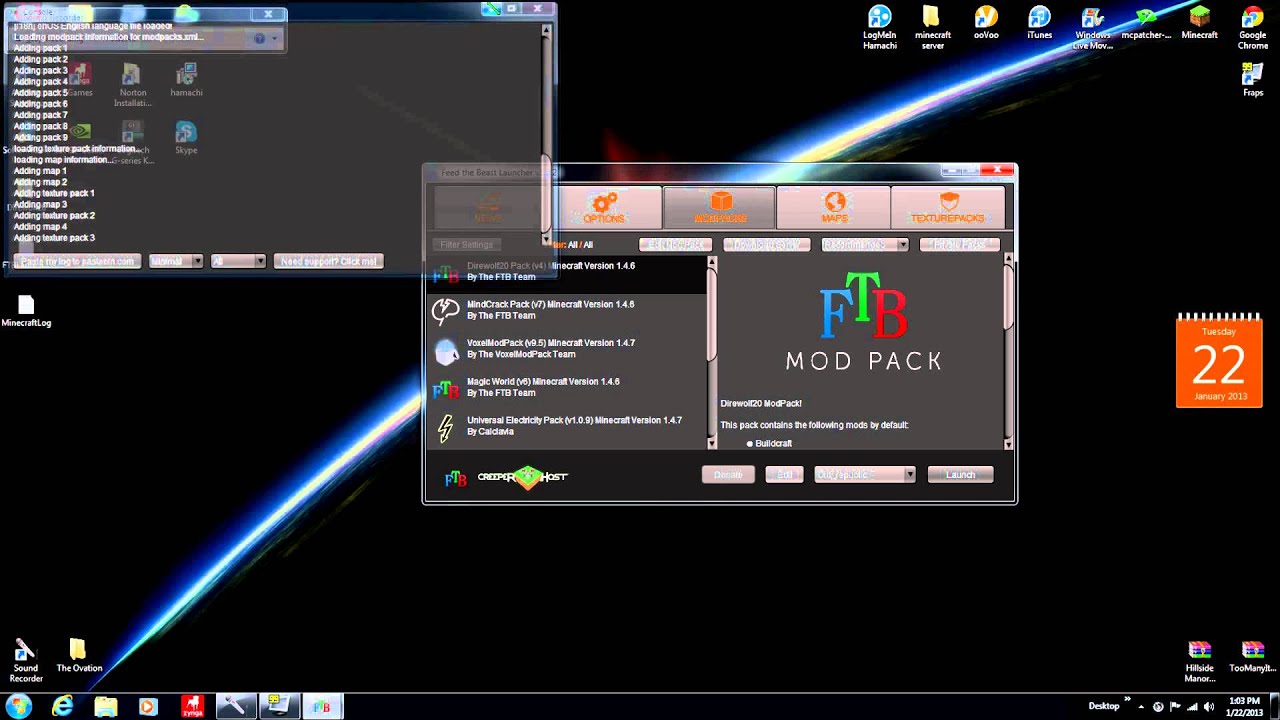
Task: Click the Donate button
Action: point(728,475)
